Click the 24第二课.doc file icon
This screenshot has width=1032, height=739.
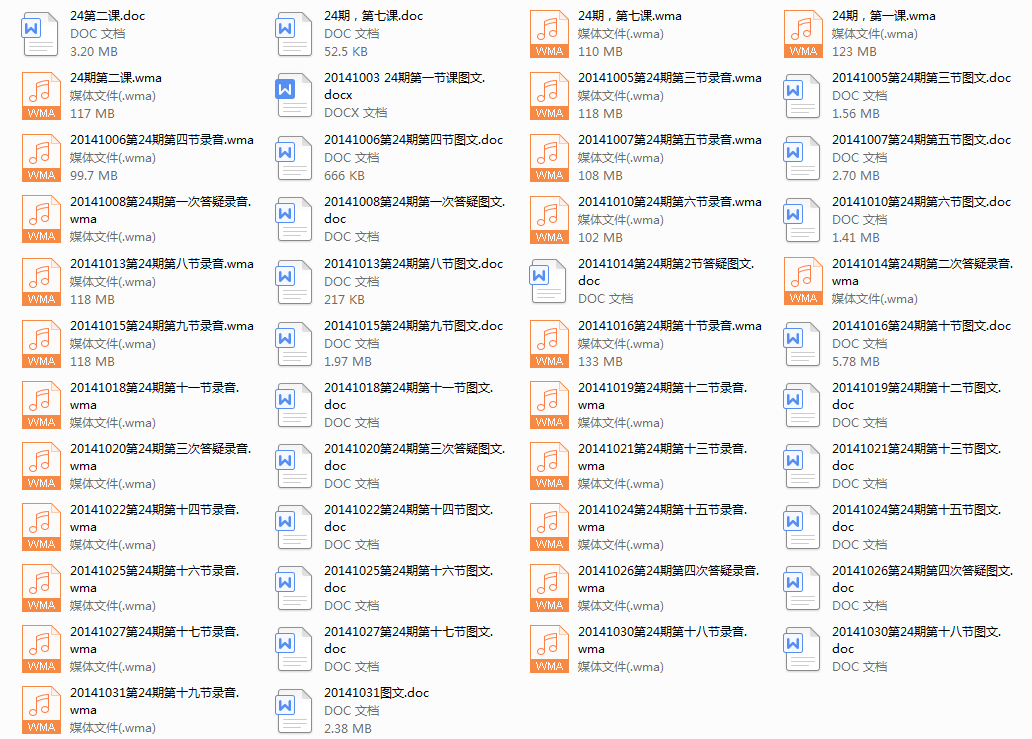(41, 34)
